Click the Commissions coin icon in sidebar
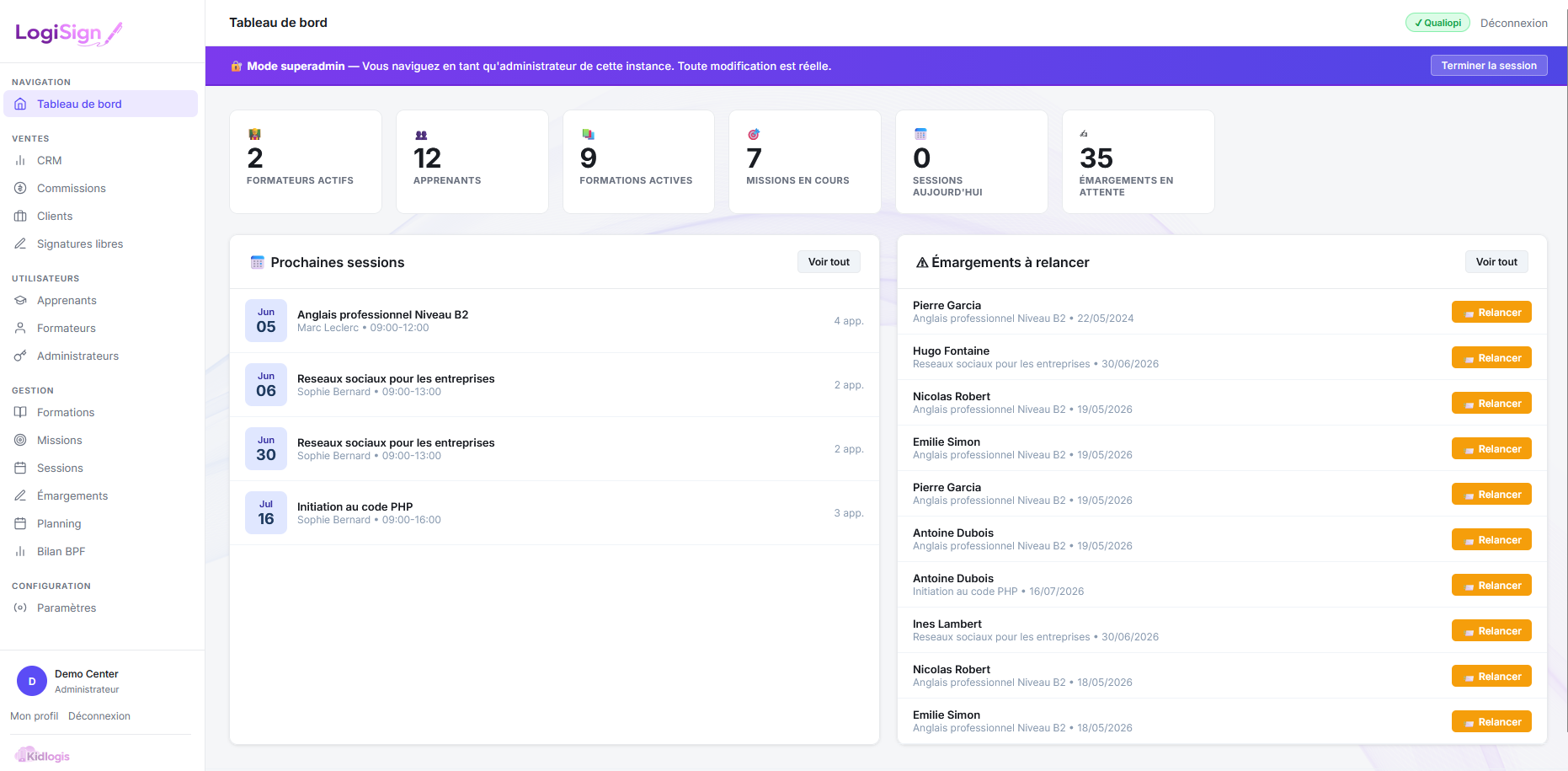The width and height of the screenshot is (1568, 771). point(20,188)
